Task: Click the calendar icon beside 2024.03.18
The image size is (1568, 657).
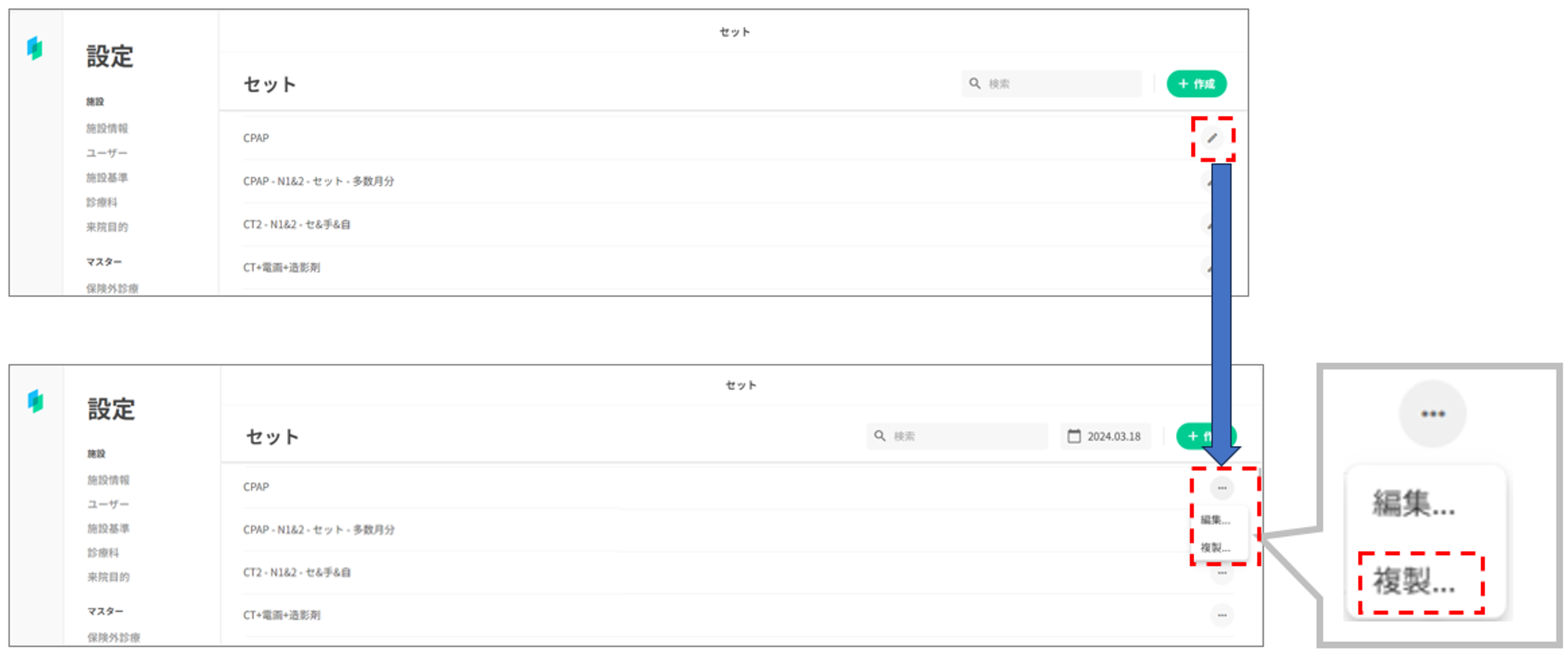Action: click(1074, 436)
